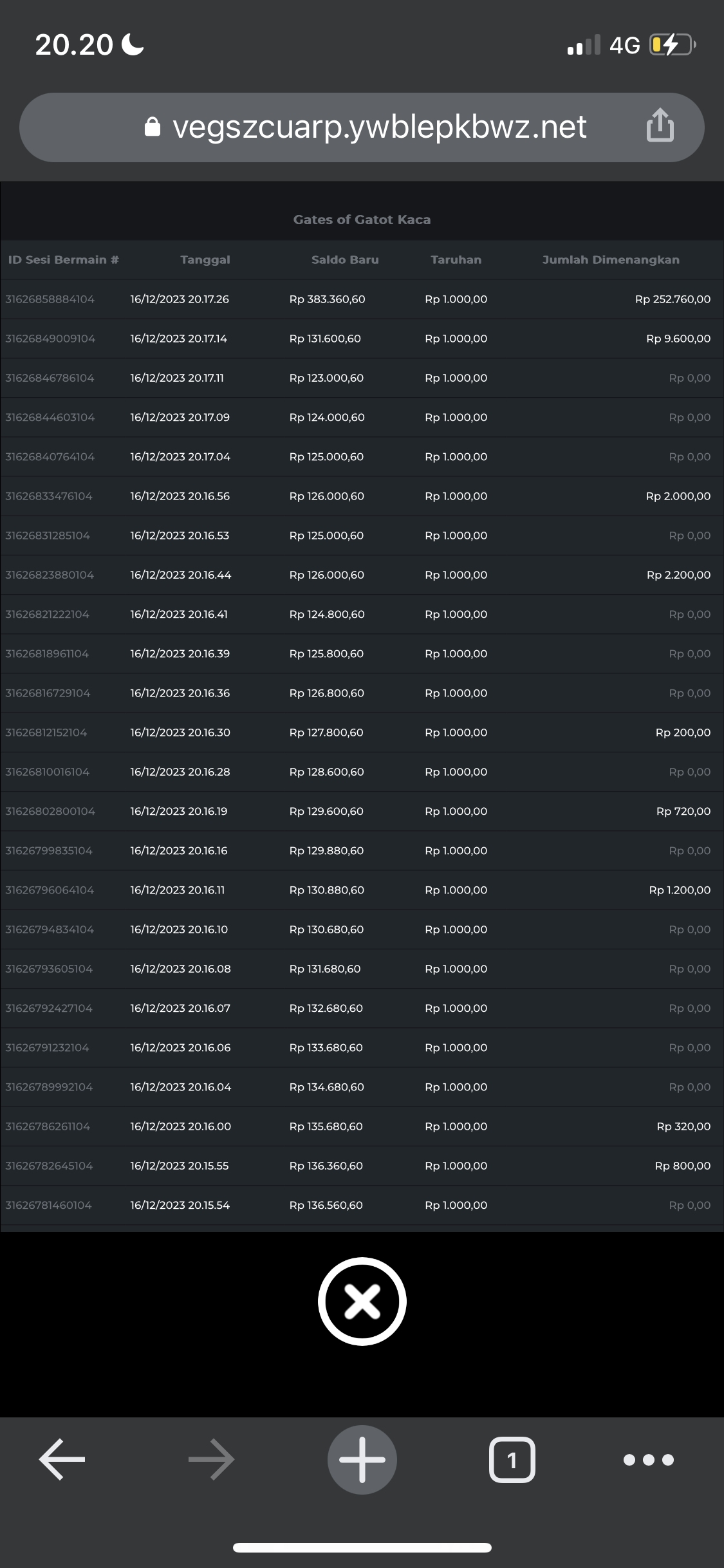Close the game history overlay
Image resolution: width=724 pixels, height=1568 pixels.
(x=362, y=1301)
